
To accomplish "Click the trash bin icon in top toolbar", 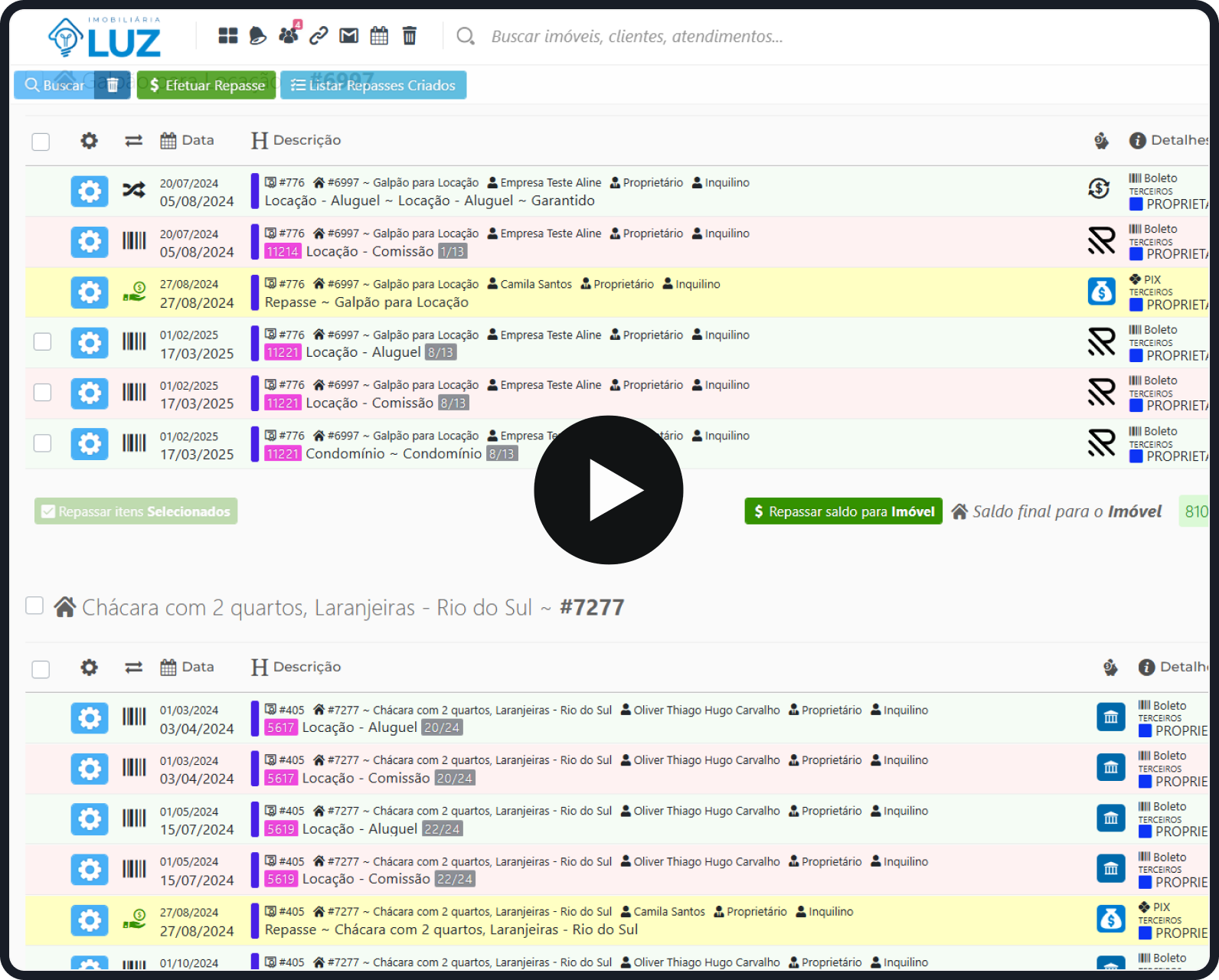I will 410,36.
